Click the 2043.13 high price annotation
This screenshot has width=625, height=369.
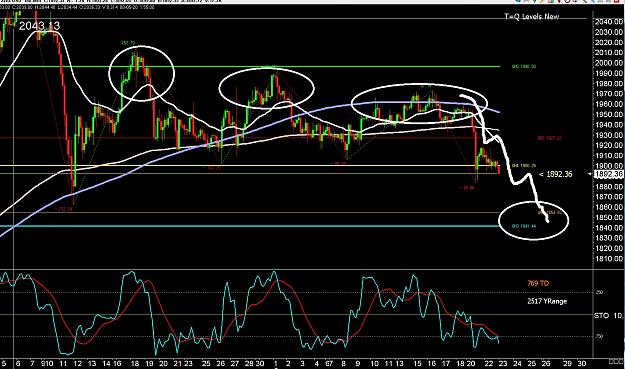pyautogui.click(x=39, y=26)
